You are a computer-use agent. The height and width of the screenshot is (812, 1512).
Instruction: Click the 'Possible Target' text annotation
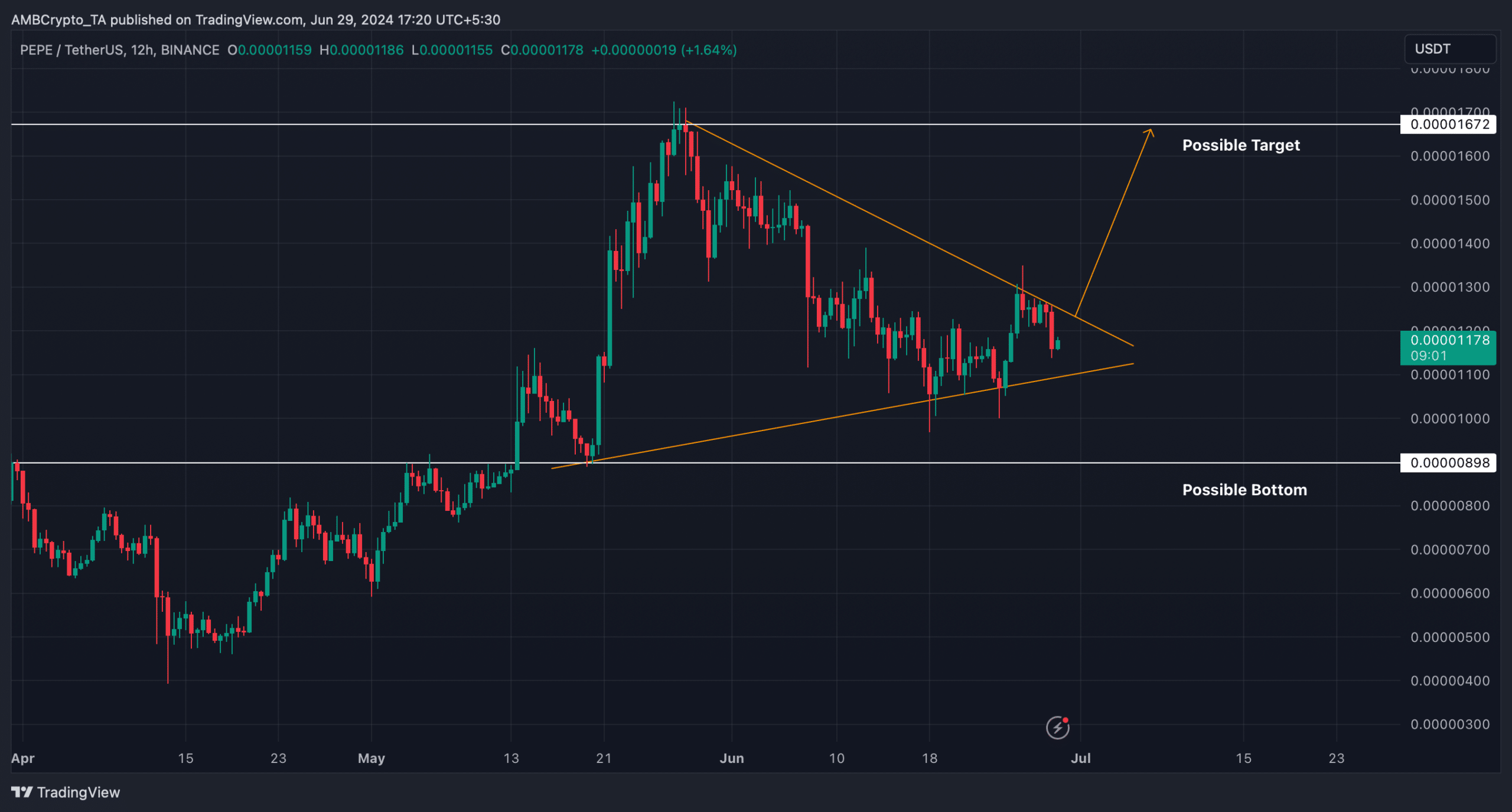[x=1241, y=145]
